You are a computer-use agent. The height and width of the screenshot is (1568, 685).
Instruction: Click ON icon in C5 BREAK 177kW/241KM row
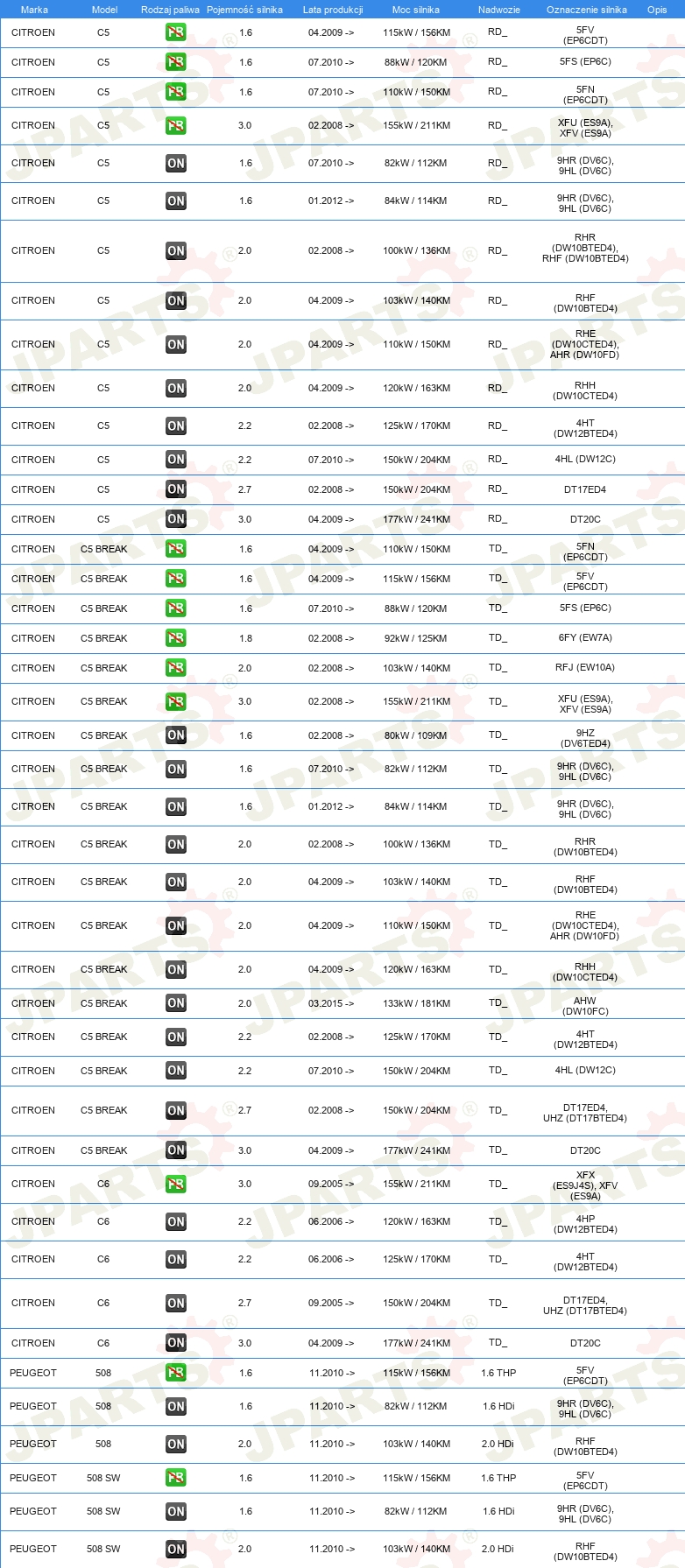[176, 1150]
